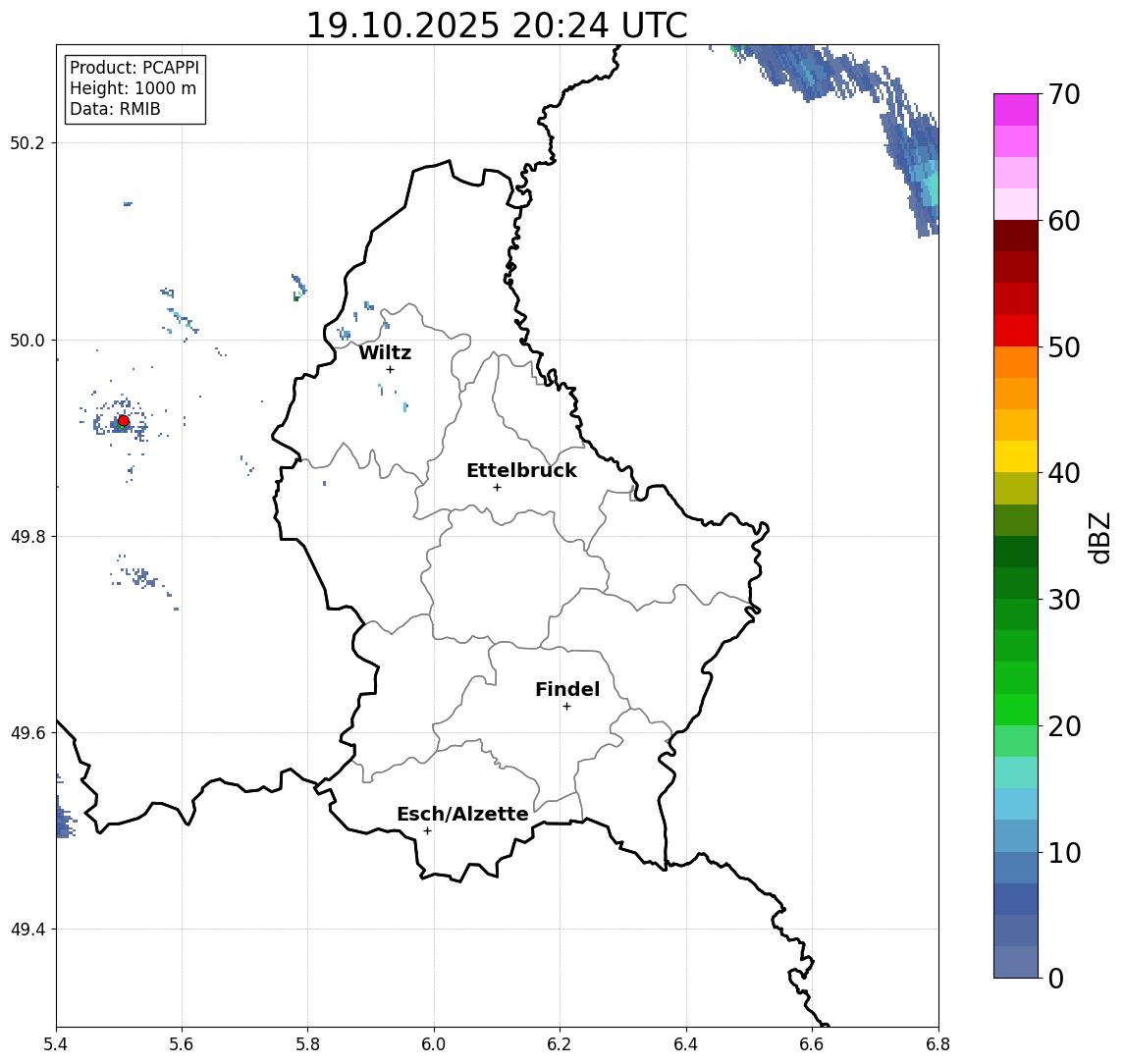The width and height of the screenshot is (1124, 1064).
Task: Click the Findel station cross marker
Action: (x=566, y=707)
